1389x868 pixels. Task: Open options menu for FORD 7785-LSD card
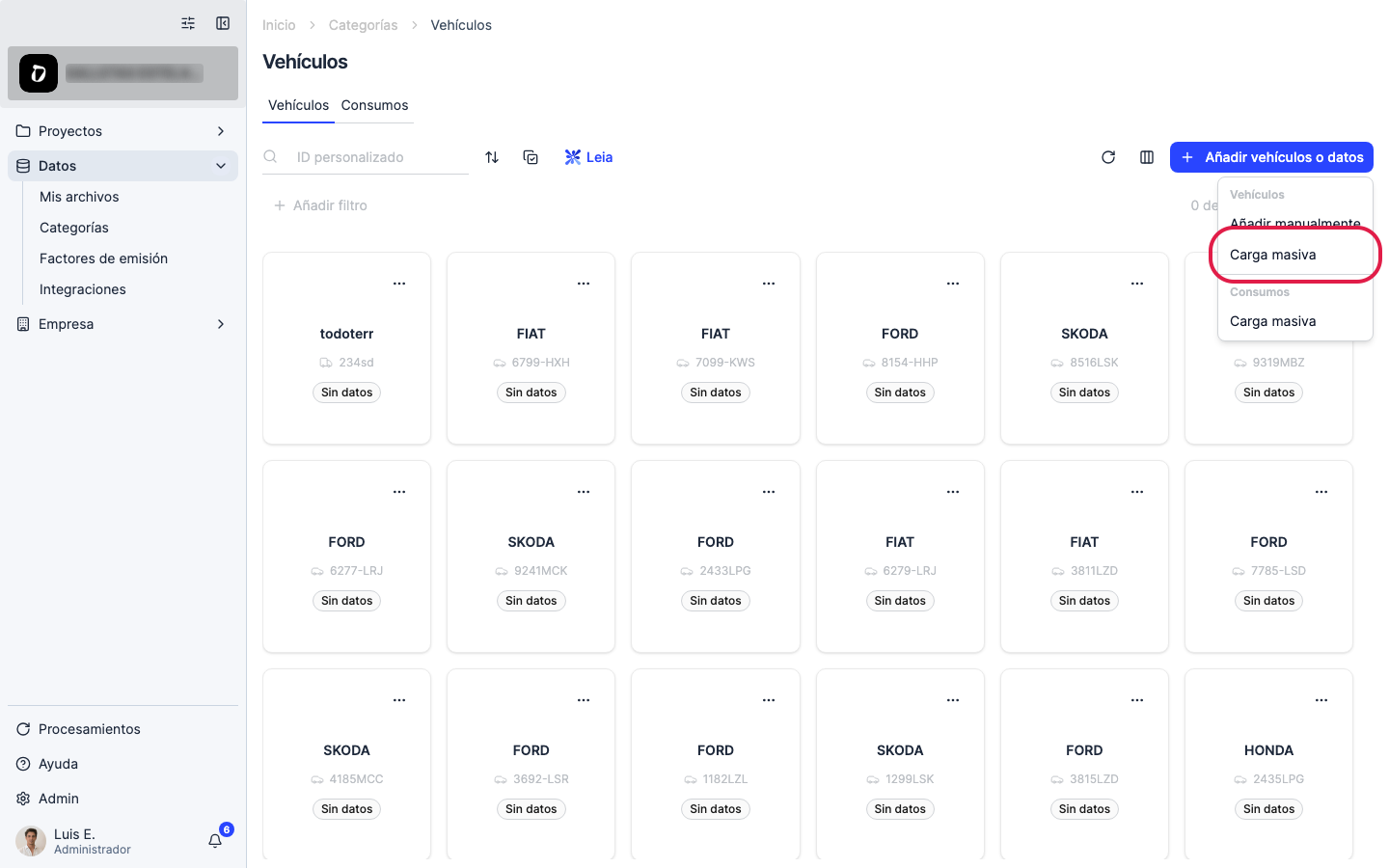[x=1321, y=492]
